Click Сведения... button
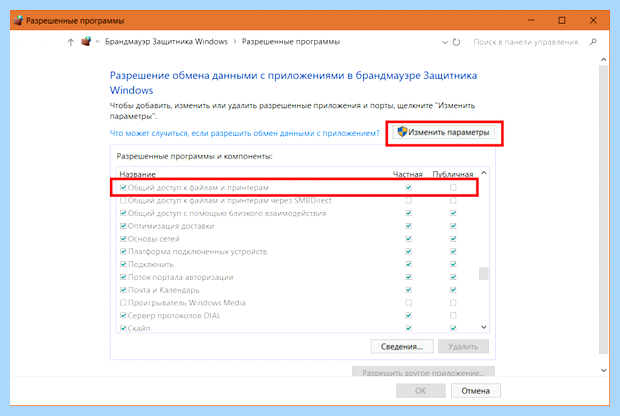Screen dimensions: 620x416 (x=402, y=346)
